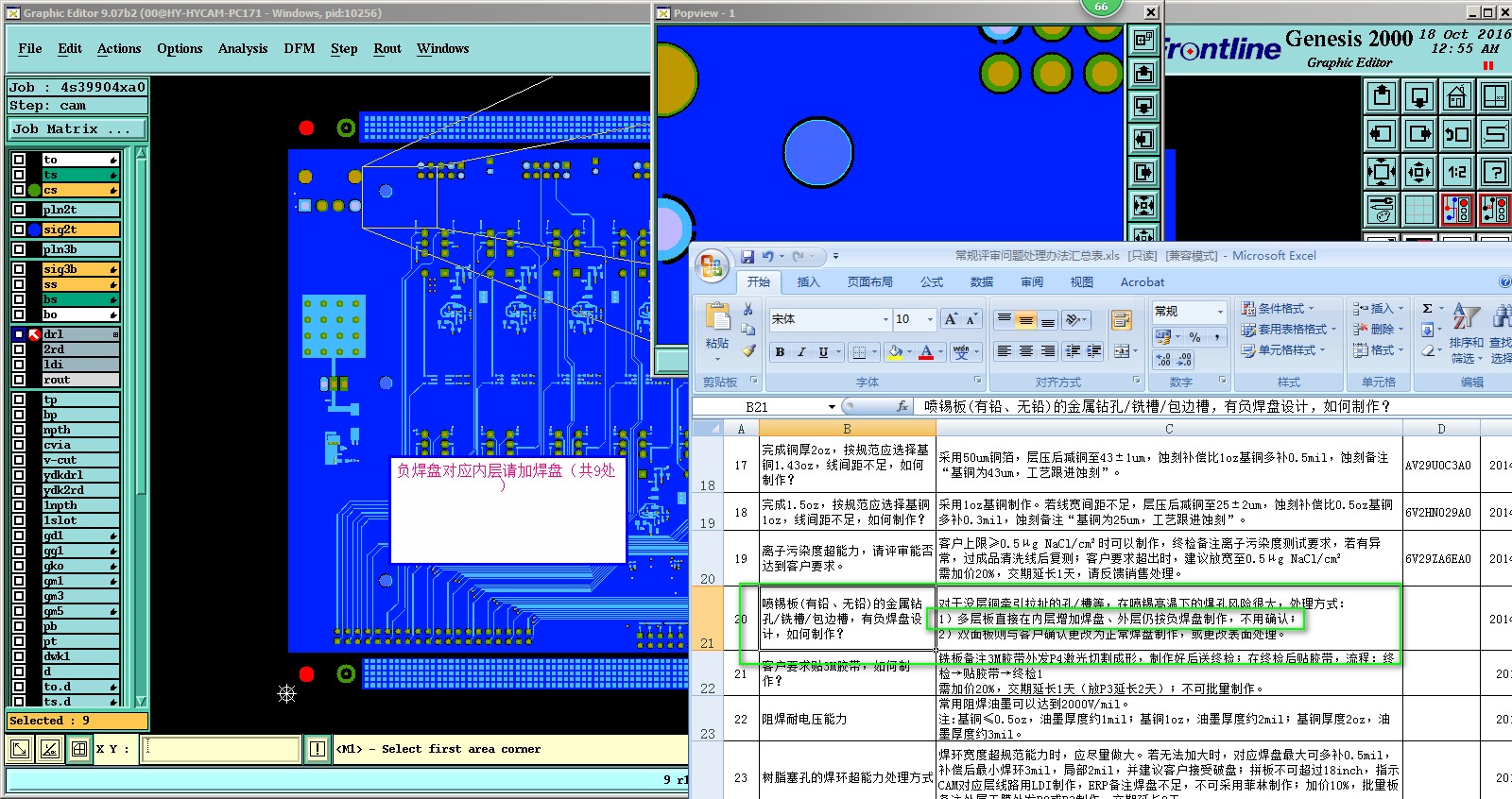This screenshot has height=799, width=1512.
Task: Click the pan right icon in Genesis toolbar
Action: (x=1419, y=133)
